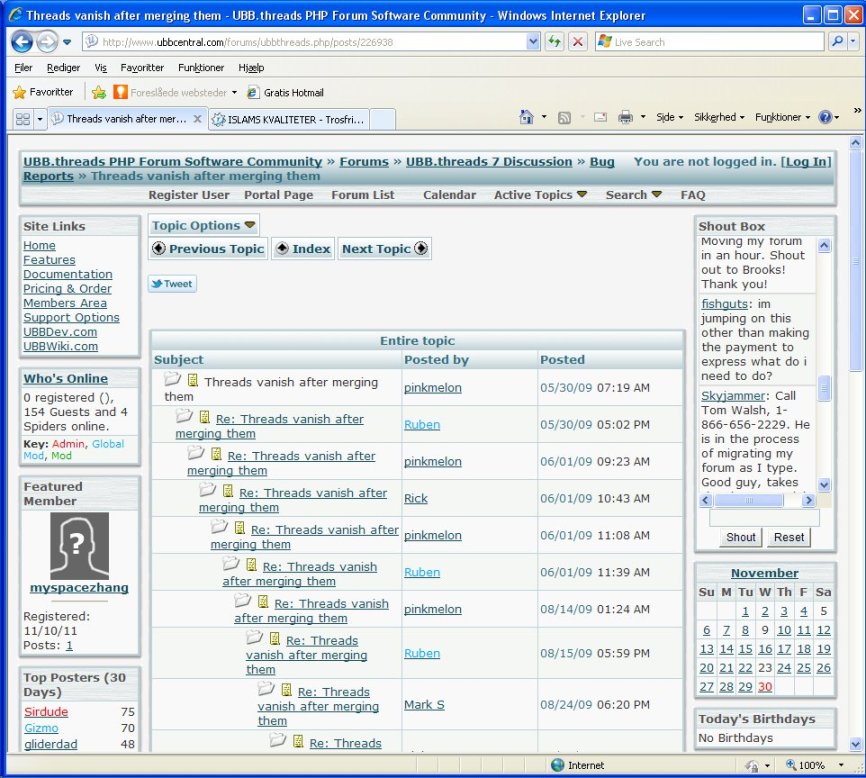This screenshot has width=866, height=778.
Task: Open the Pricing & Order site link
Action: (x=67, y=288)
